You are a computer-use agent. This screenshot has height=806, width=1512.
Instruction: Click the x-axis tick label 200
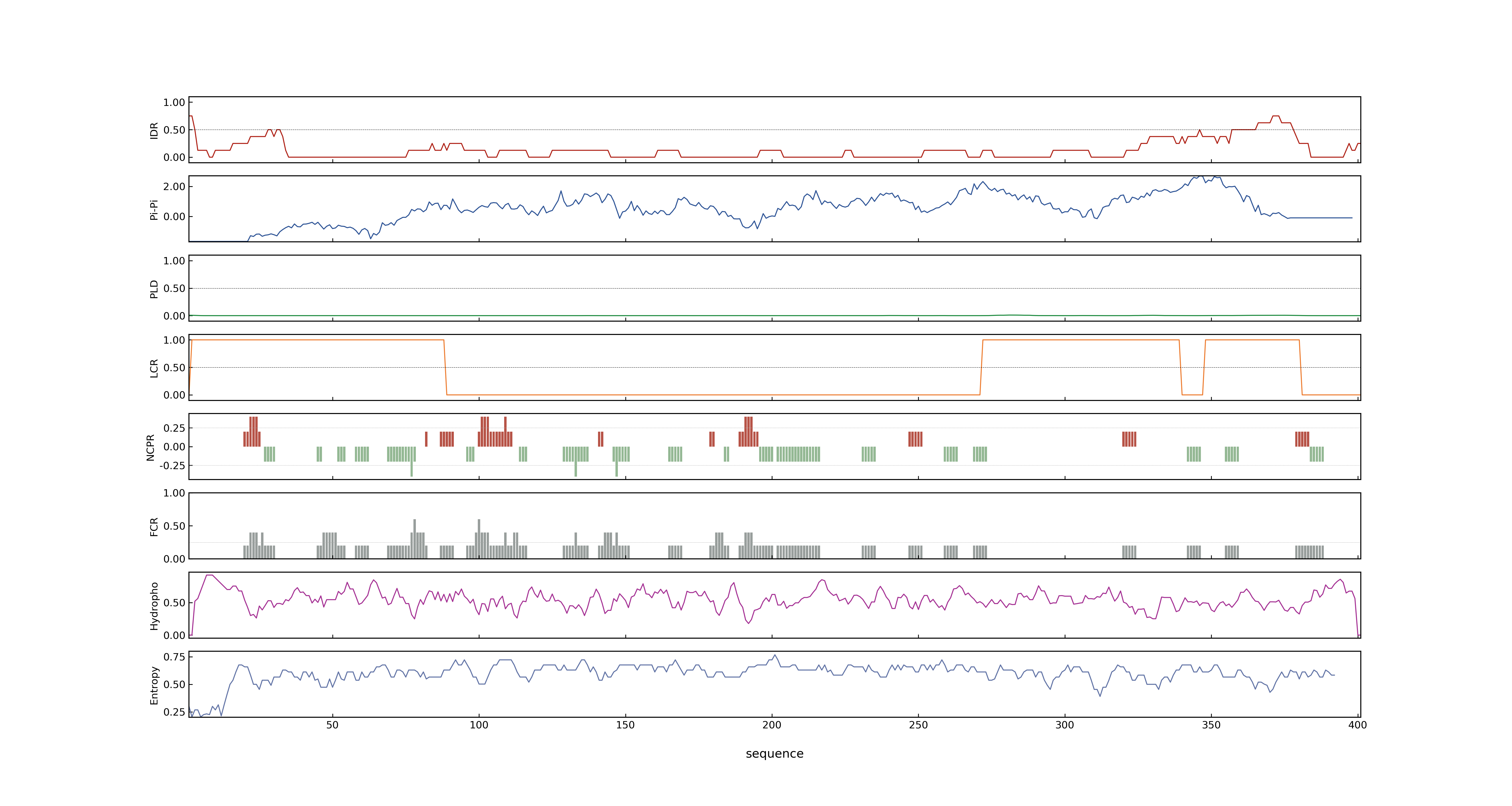(x=772, y=725)
